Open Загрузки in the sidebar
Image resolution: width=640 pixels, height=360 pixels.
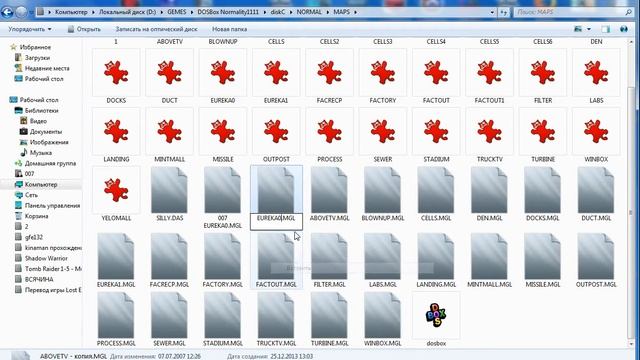click(37, 58)
